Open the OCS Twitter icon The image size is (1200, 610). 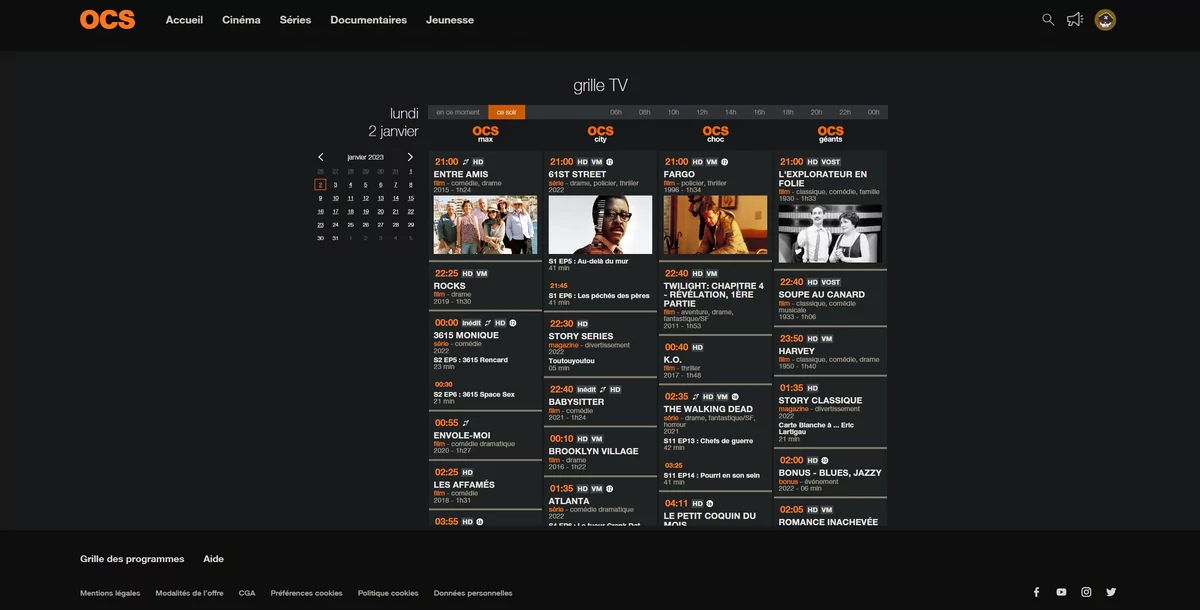1111,592
